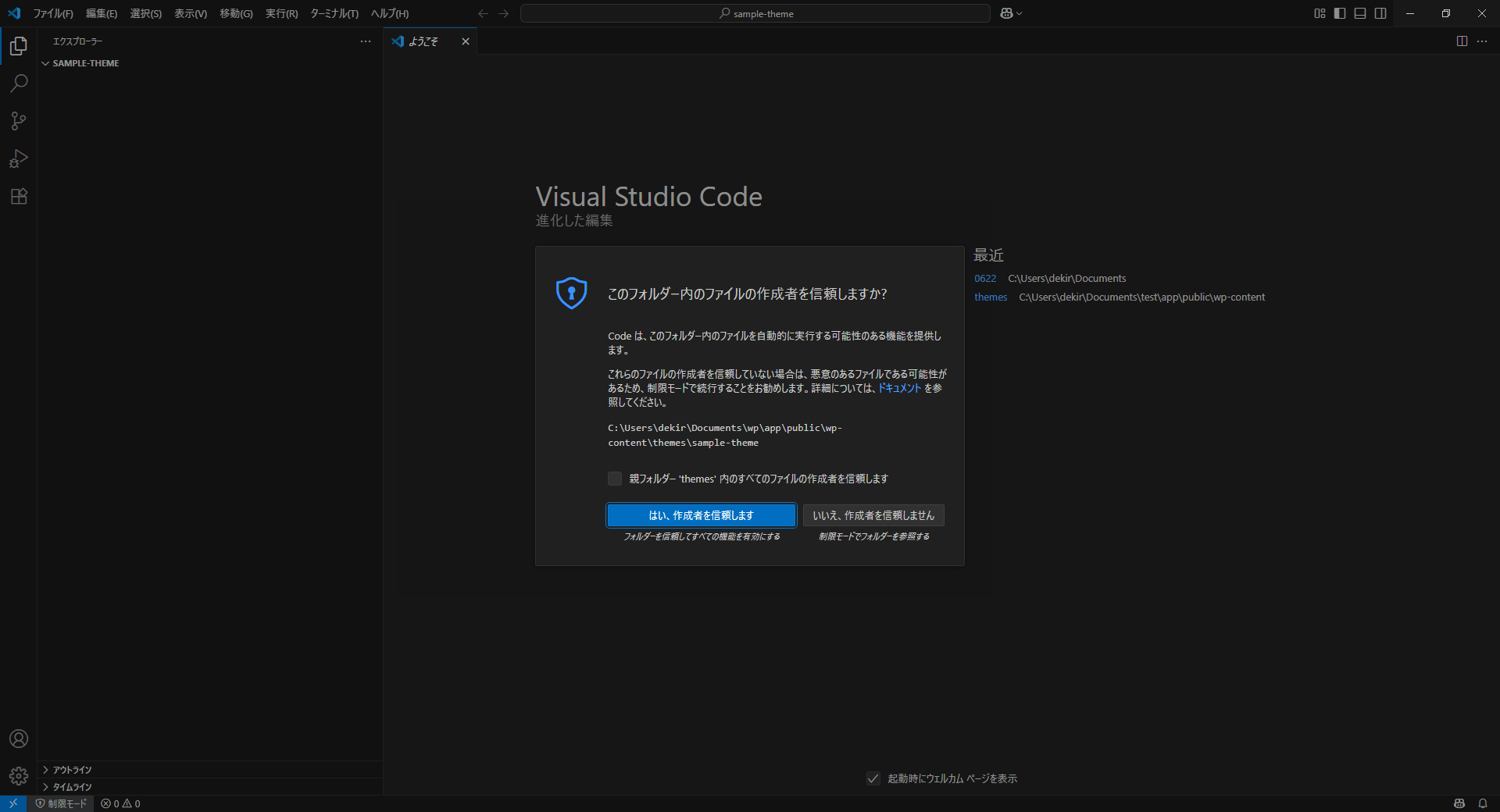Open the Extensions view icon
This screenshot has width=1500, height=812.
point(19,196)
